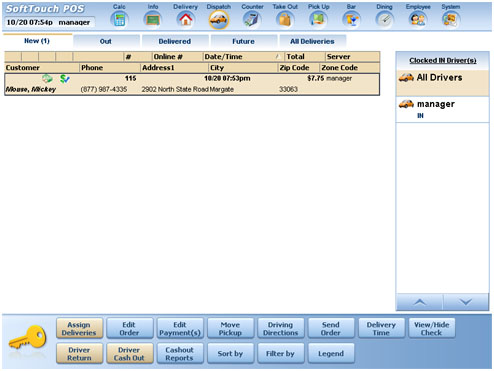Click the Assign Deliveries button

(x=79, y=328)
